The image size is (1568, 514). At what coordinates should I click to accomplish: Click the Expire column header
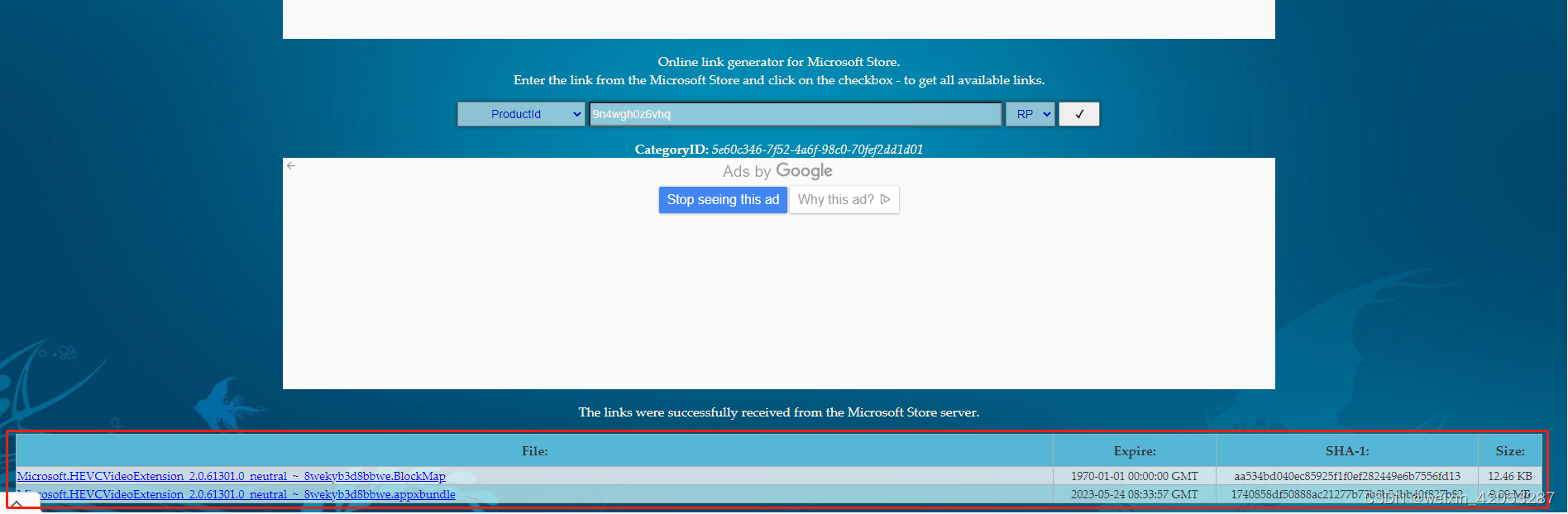coord(1135,451)
